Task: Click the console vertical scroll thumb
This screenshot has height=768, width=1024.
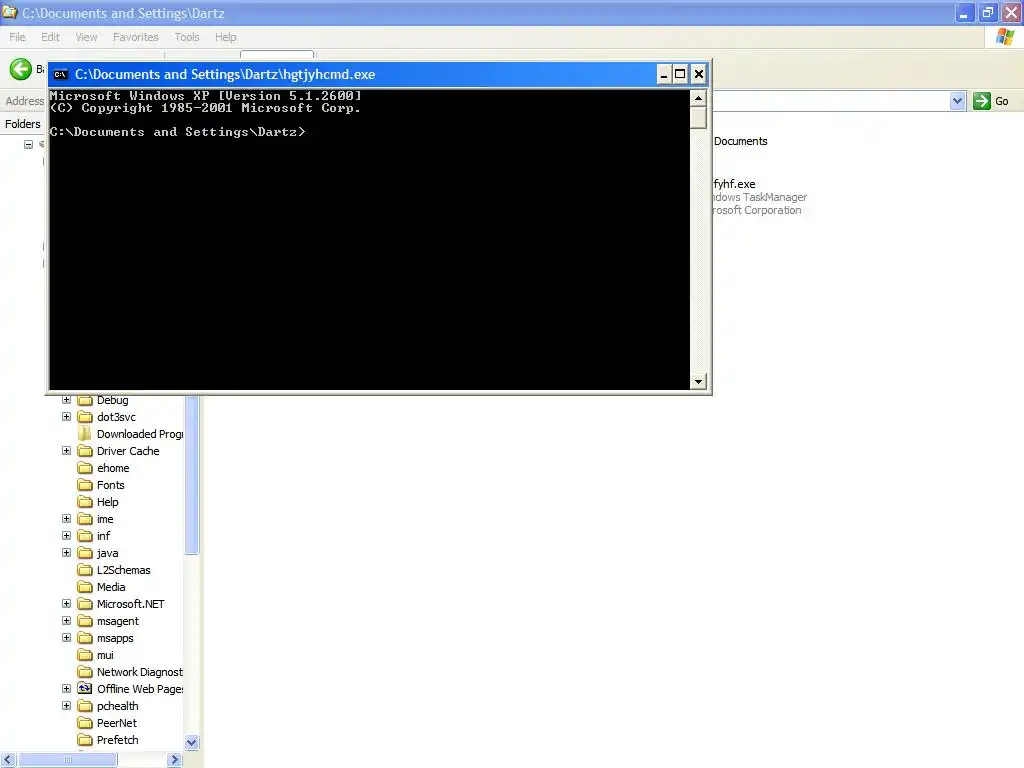Action: pyautogui.click(x=698, y=118)
